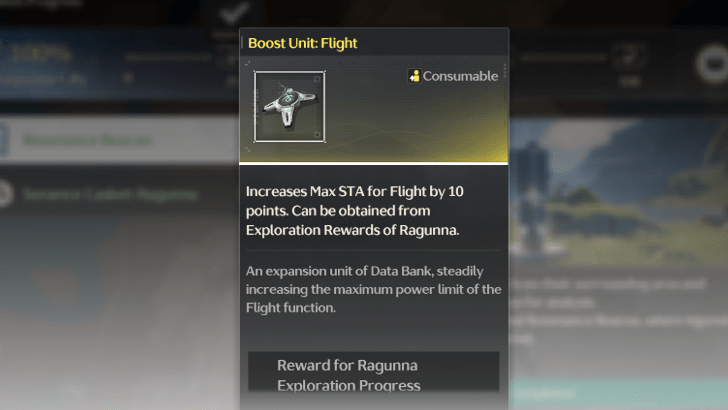728x410 pixels.
Task: Click the vertical dots beside Consumable
Action: [505, 72]
